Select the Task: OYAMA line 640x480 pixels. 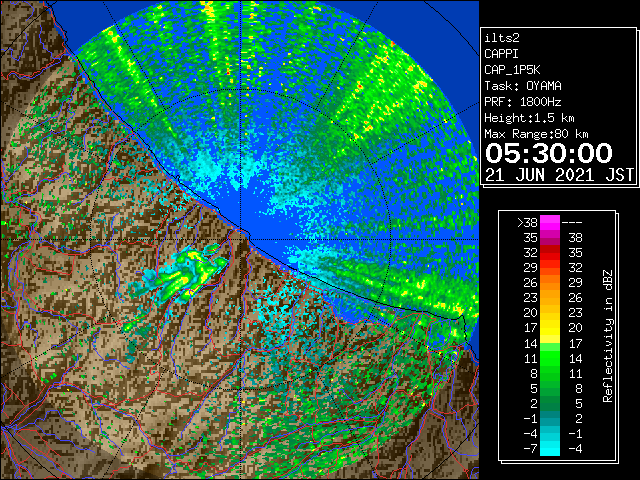click(523, 86)
